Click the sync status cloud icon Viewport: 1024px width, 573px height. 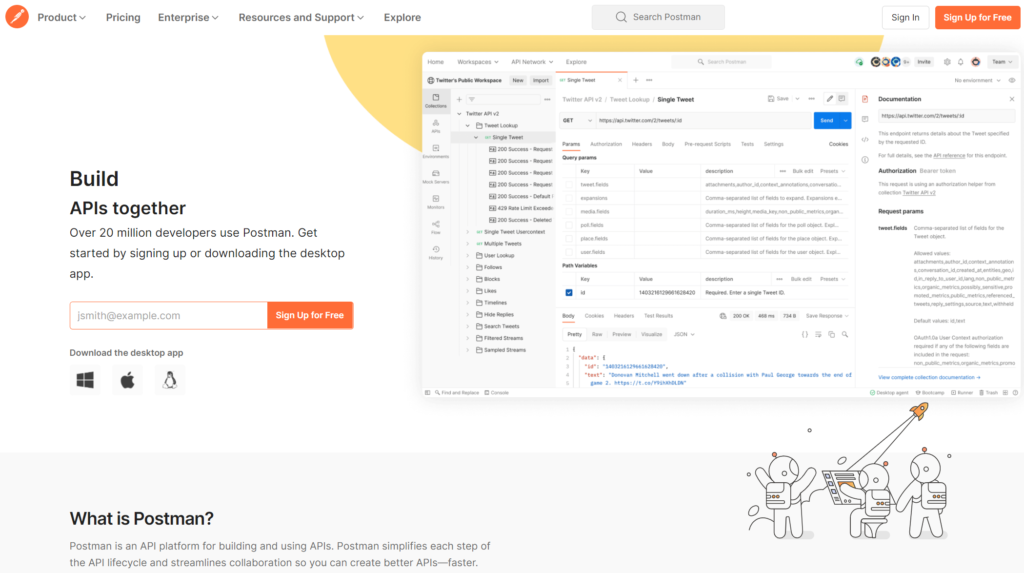[859, 62]
